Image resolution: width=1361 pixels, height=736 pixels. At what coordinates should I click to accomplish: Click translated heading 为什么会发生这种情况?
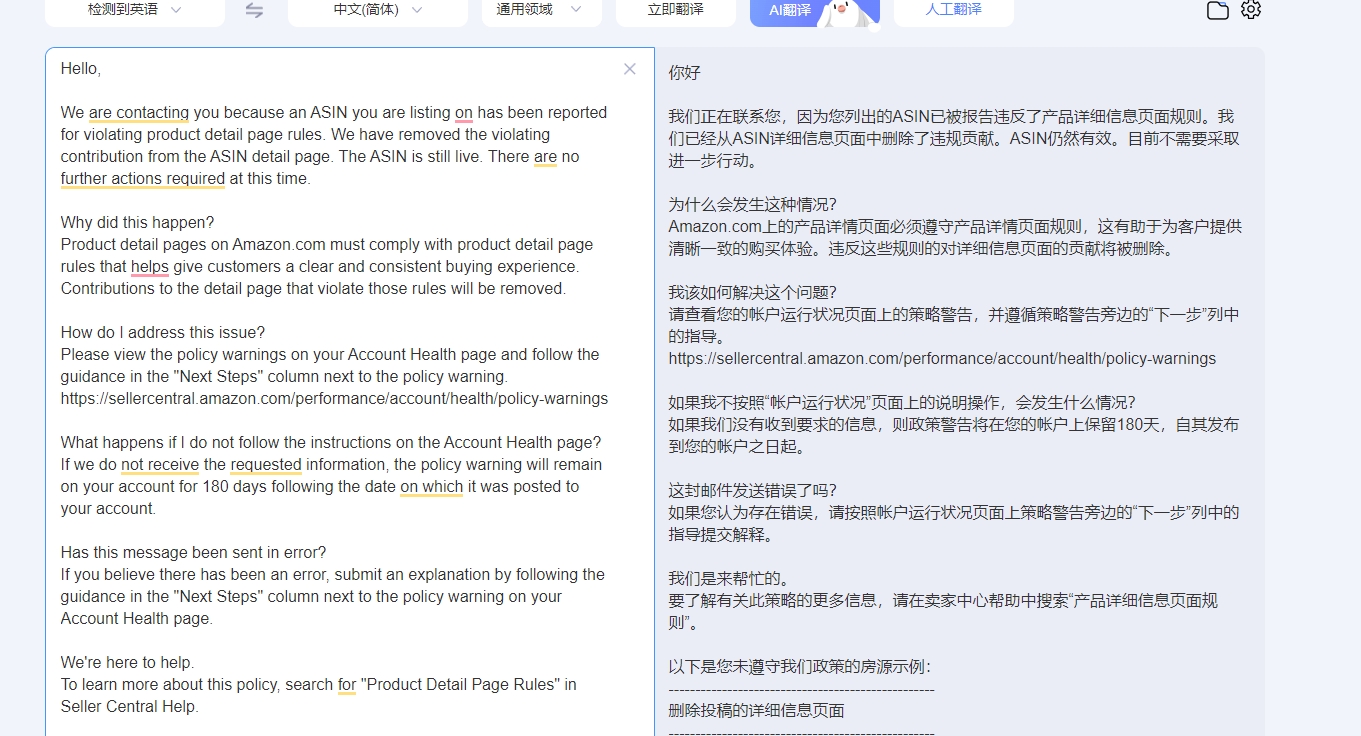coord(752,205)
